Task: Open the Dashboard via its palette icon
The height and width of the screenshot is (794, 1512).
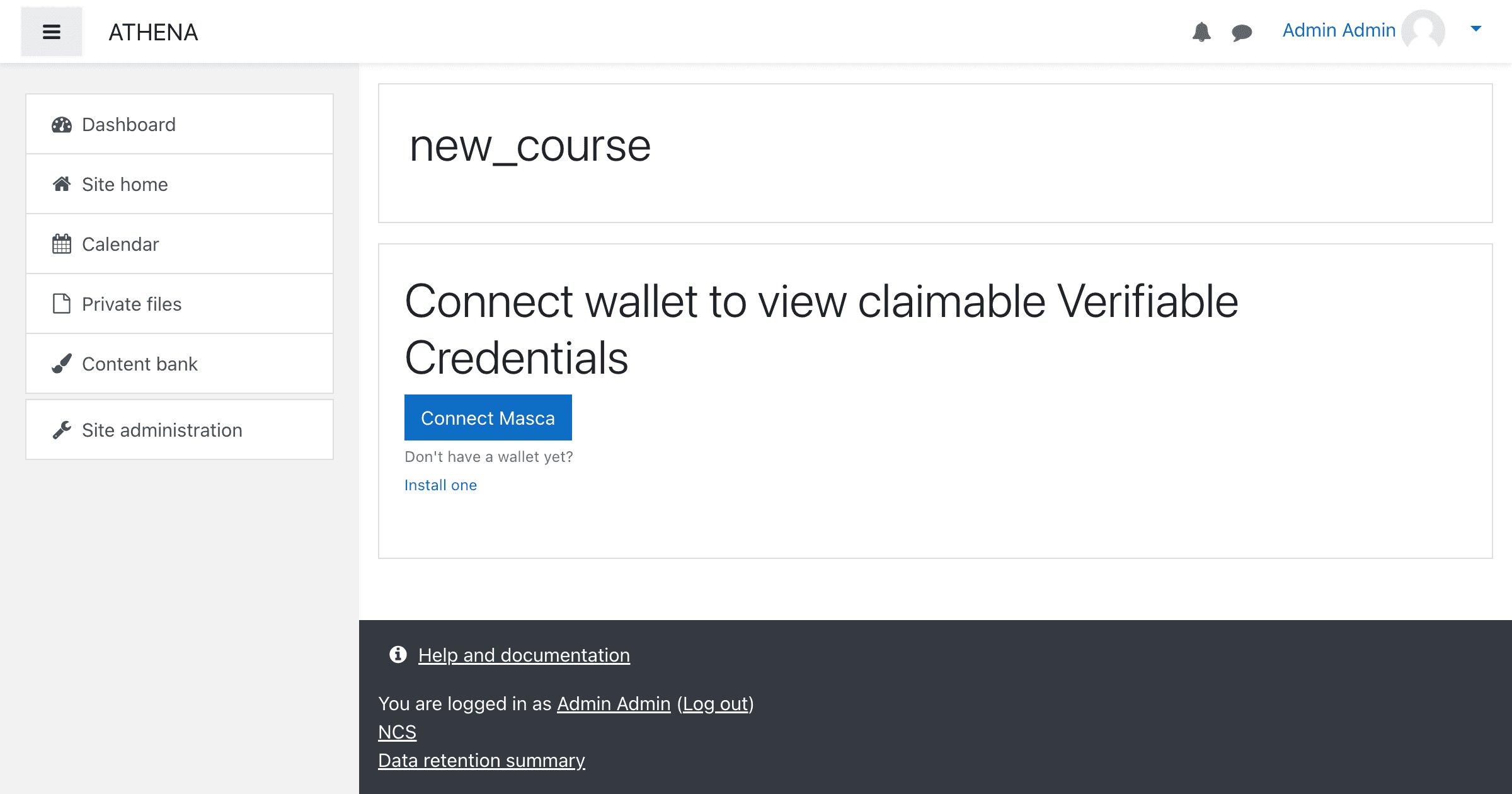Action: (61, 124)
